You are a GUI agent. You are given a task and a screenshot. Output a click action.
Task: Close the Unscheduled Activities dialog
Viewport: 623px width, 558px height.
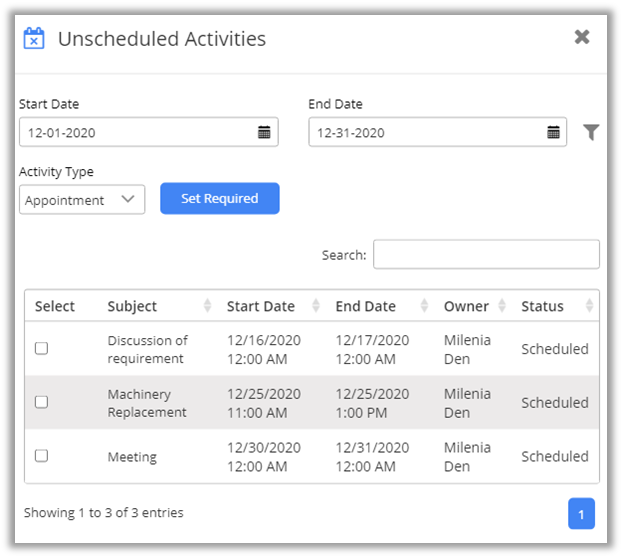click(582, 37)
